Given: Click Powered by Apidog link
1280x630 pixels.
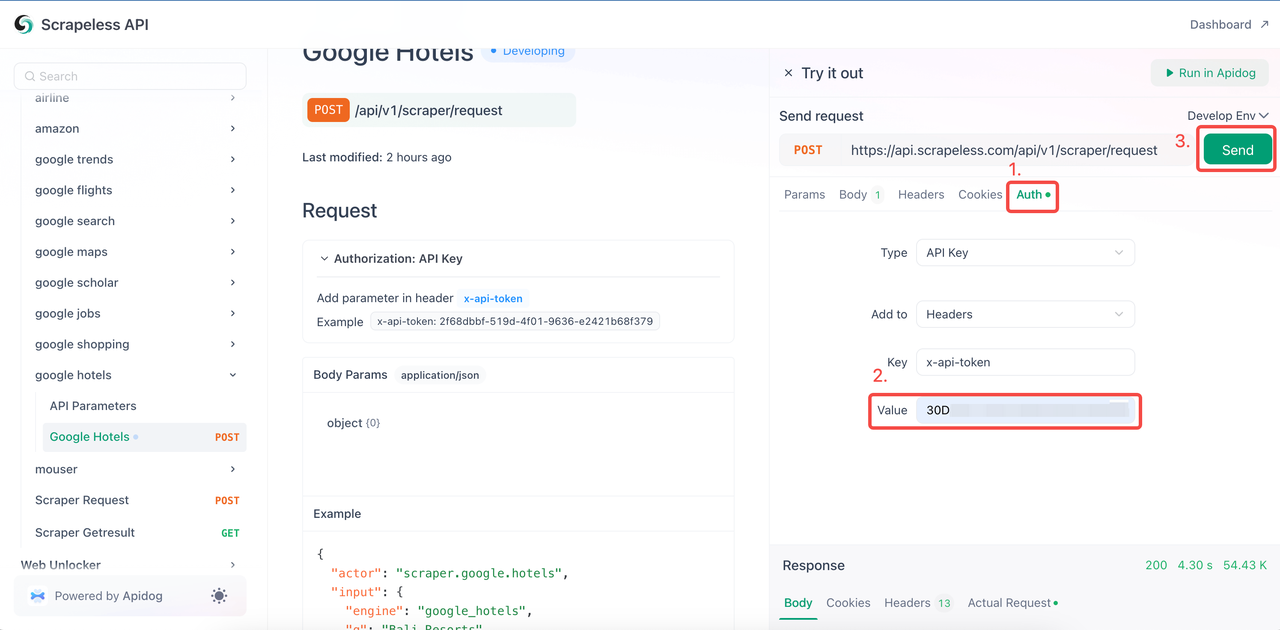Looking at the screenshot, I should [x=108, y=596].
